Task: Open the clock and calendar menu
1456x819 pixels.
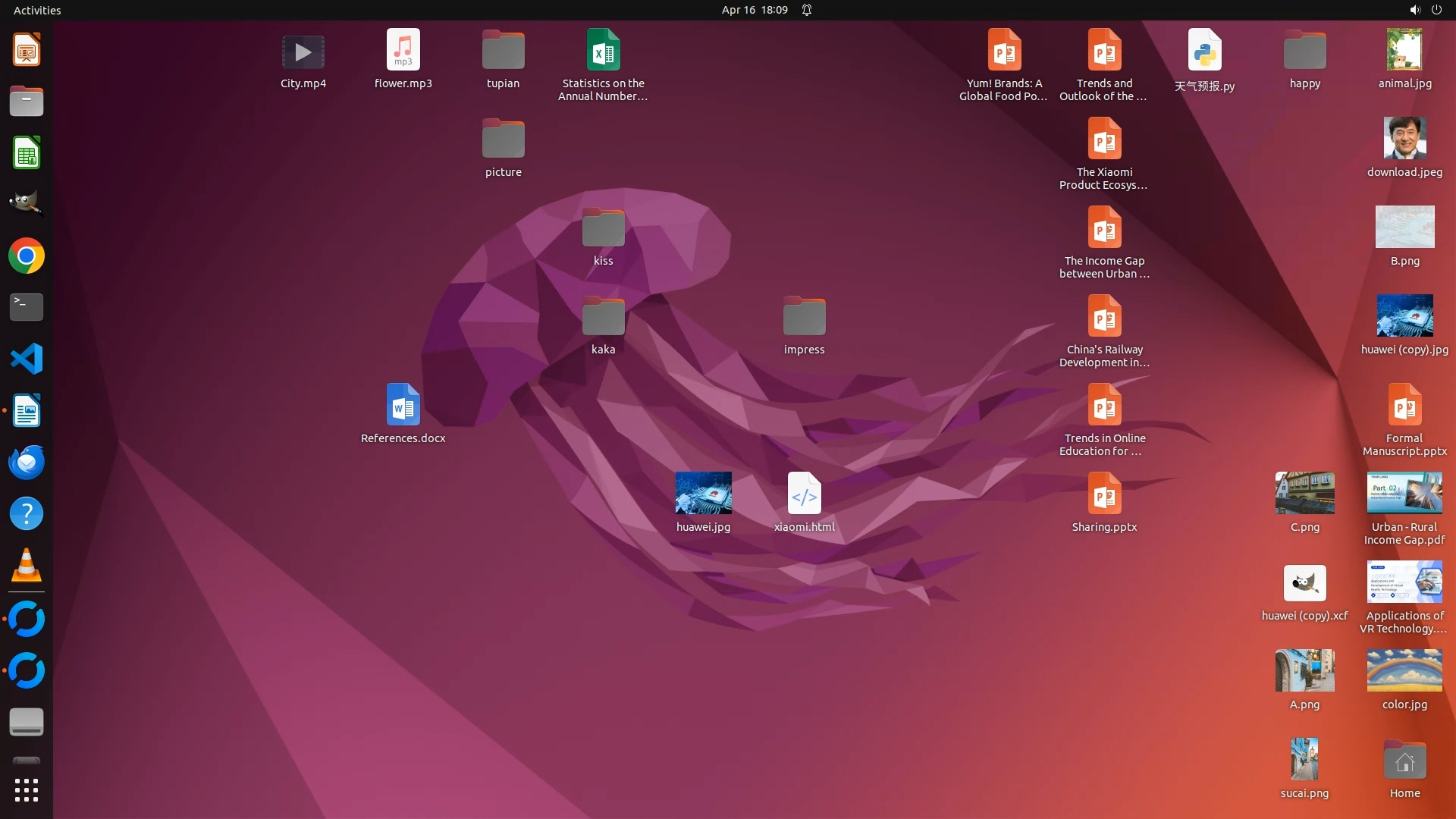Action: 754,10
